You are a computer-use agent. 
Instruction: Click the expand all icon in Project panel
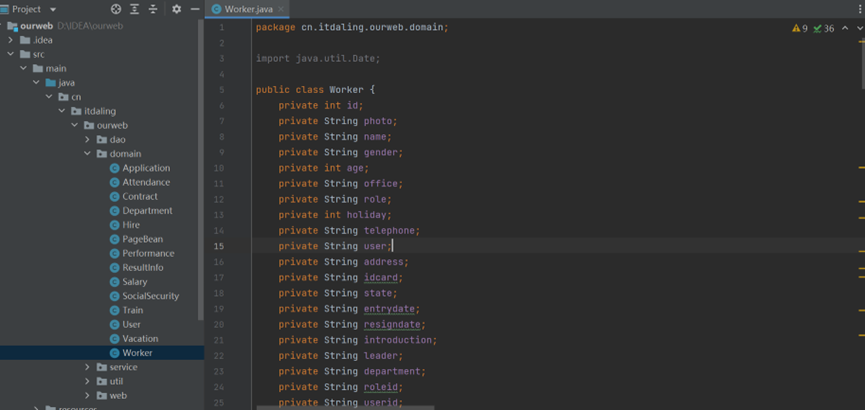[135, 9]
